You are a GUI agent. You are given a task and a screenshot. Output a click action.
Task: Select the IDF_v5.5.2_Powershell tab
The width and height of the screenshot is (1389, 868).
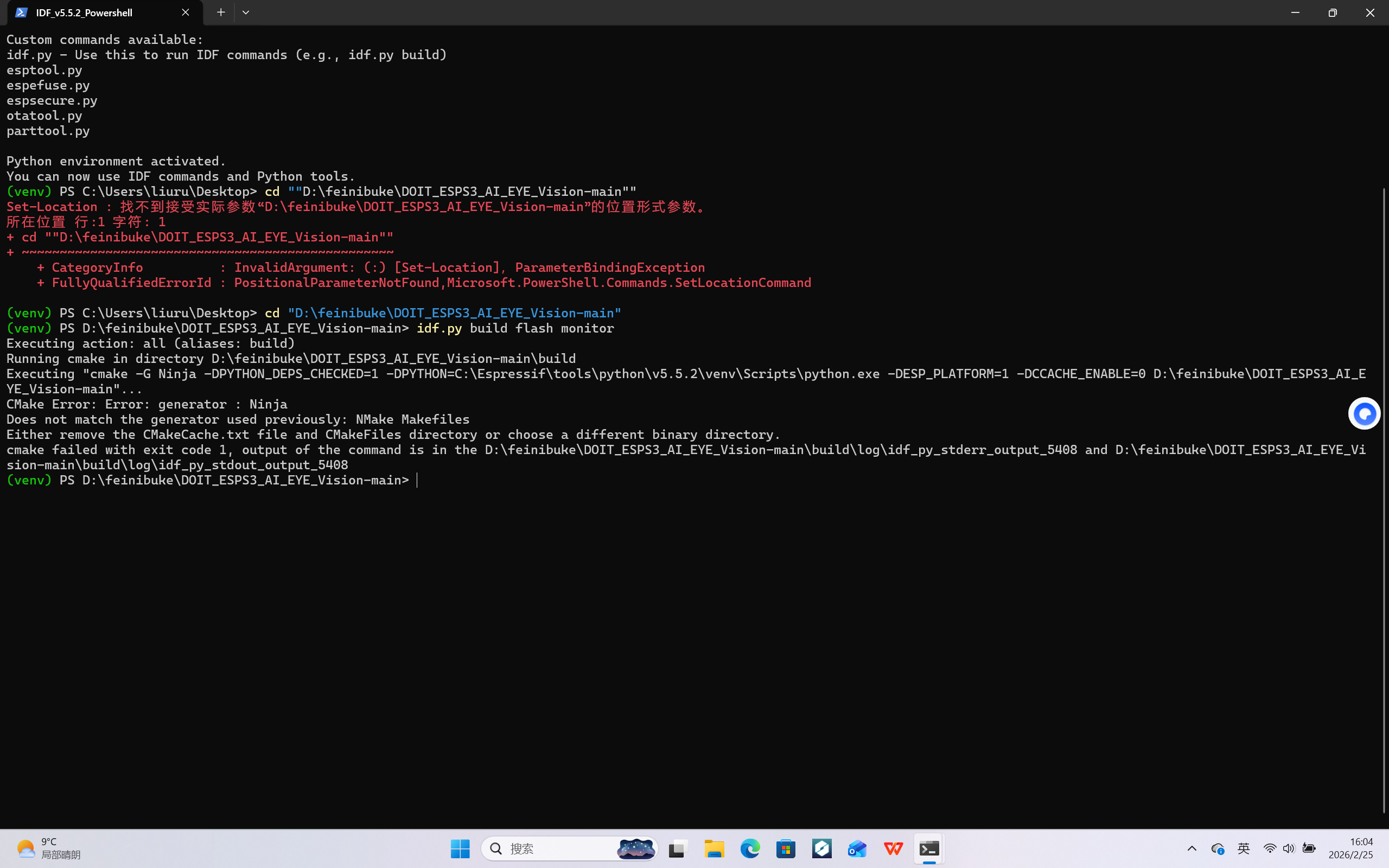pos(85,12)
